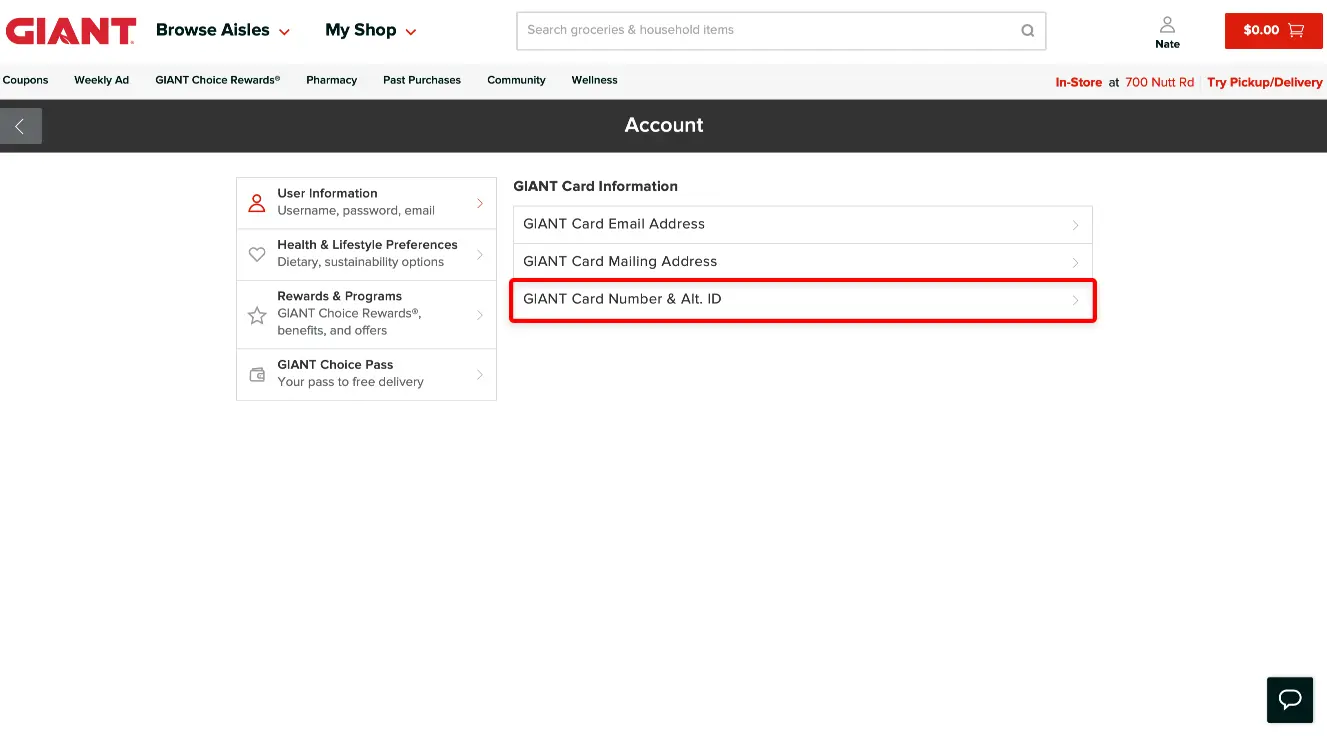Screen dimensions: 1327x745
Task: Open the chat bubble widget
Action: tap(1290, 699)
